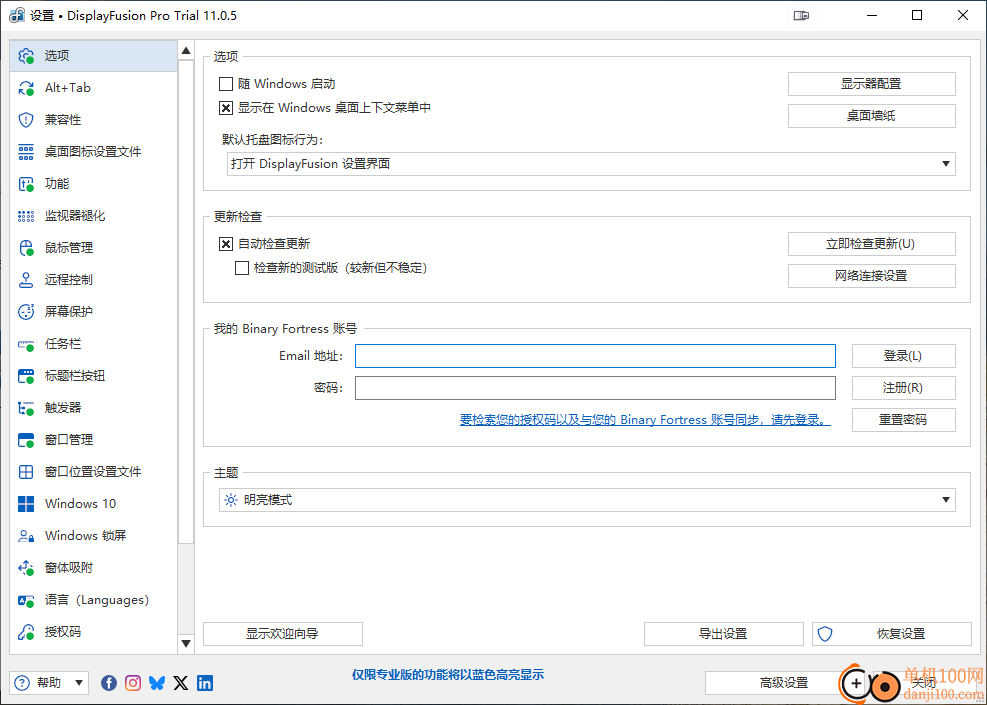
Task: Open the 主题 明亮模式 dropdown
Action: click(x=587, y=500)
